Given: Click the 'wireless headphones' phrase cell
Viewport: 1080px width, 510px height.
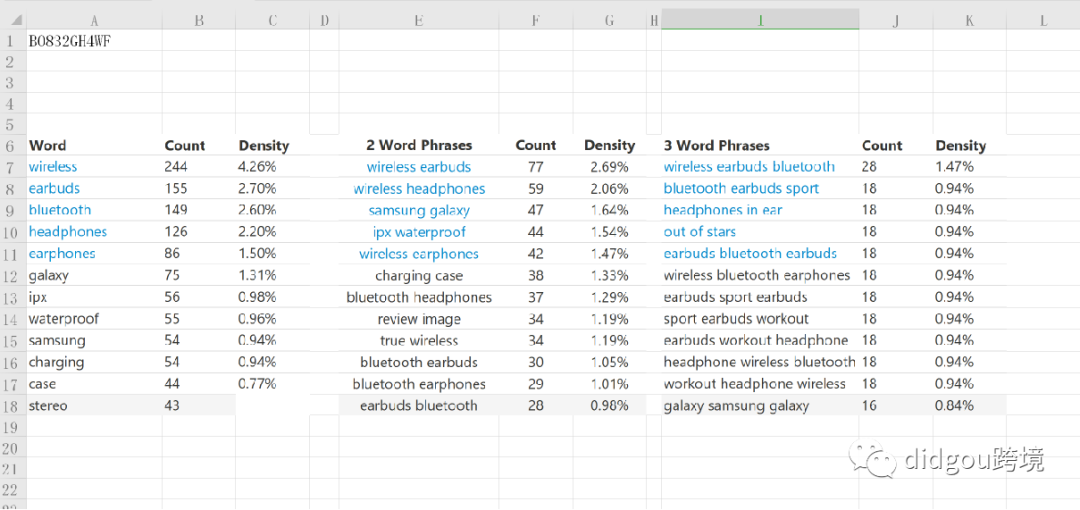Looking at the screenshot, I should pyautogui.click(x=419, y=189).
